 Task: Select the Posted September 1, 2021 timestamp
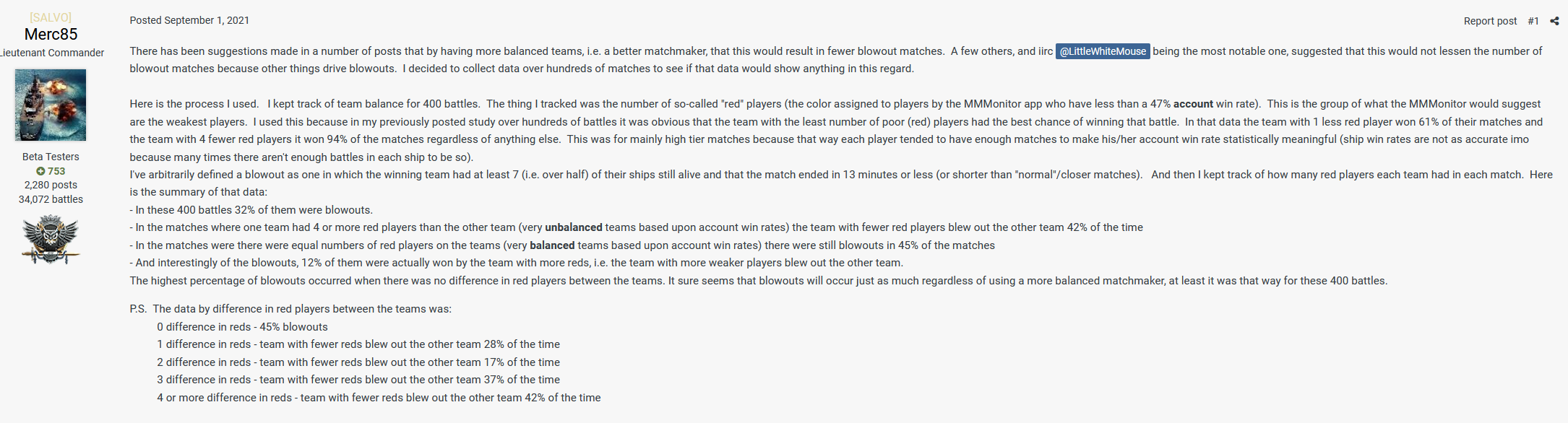[x=189, y=20]
